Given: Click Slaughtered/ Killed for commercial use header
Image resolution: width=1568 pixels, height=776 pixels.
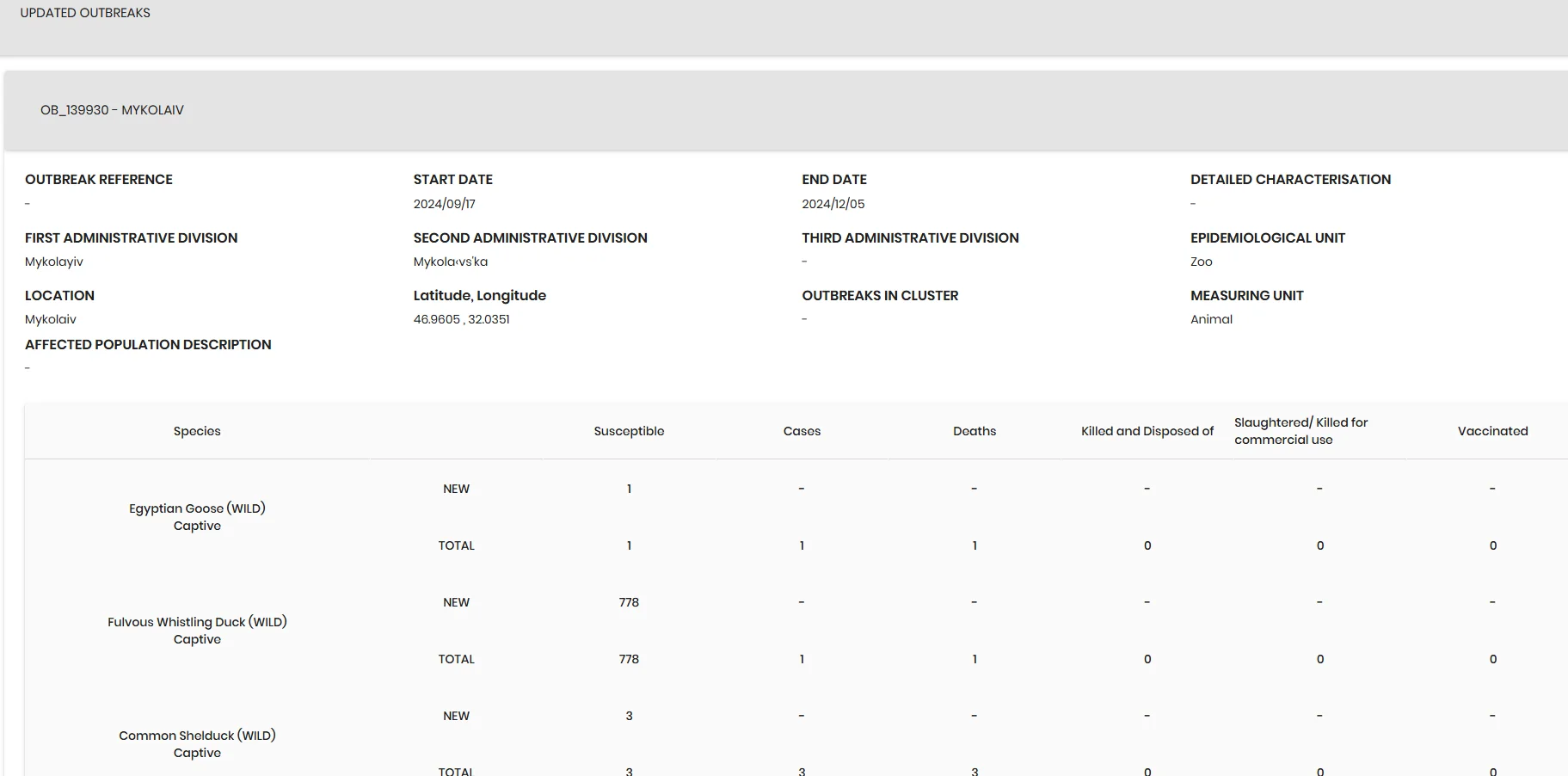Looking at the screenshot, I should [x=1301, y=431].
